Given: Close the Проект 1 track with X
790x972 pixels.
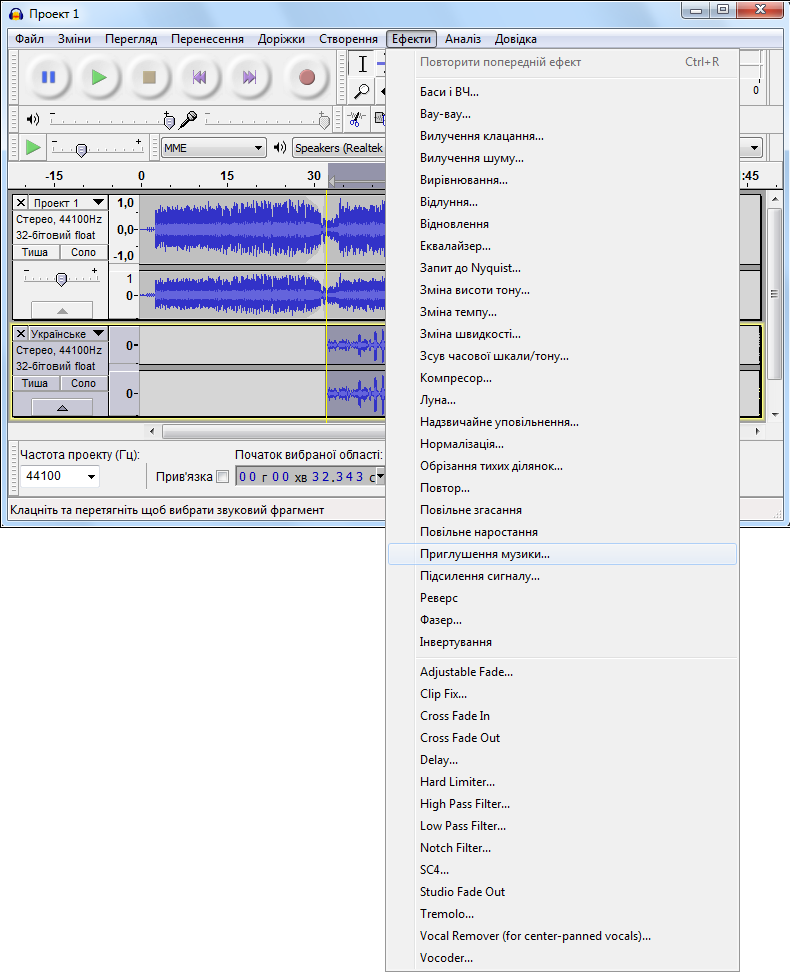Looking at the screenshot, I should pos(21,203).
